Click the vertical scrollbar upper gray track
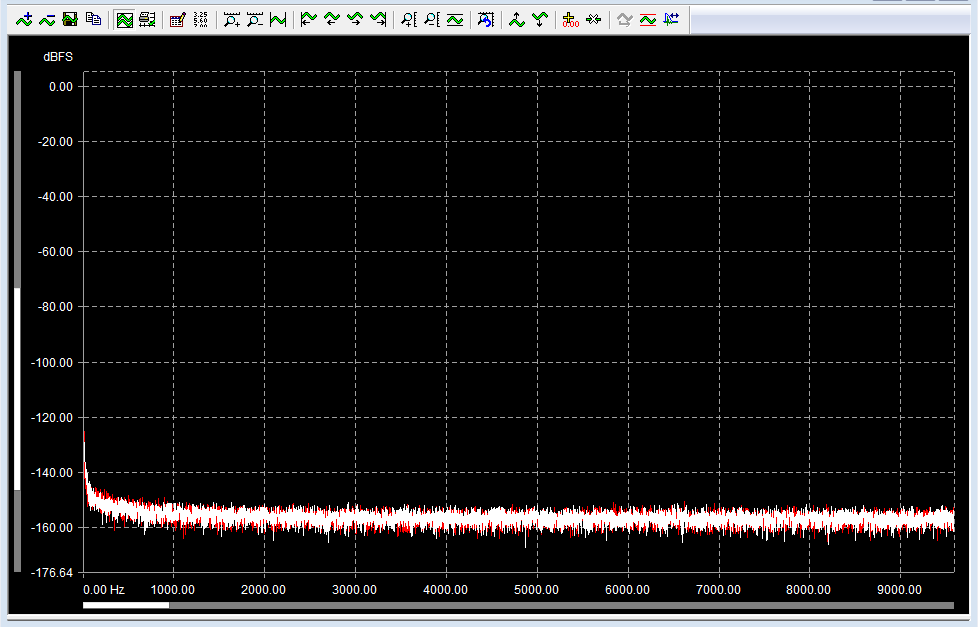 pos(17,180)
